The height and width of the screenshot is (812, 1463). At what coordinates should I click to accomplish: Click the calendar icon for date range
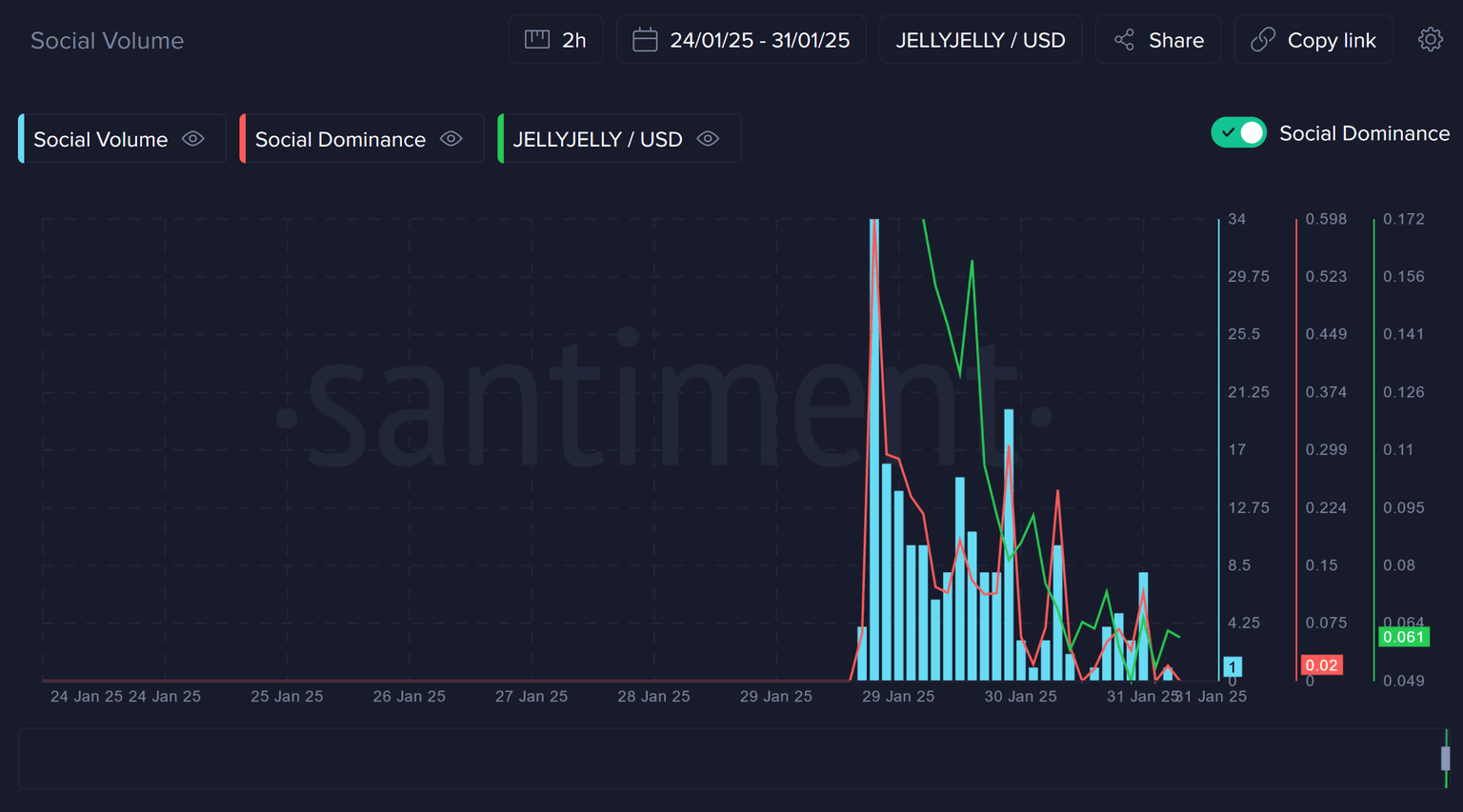coord(645,40)
